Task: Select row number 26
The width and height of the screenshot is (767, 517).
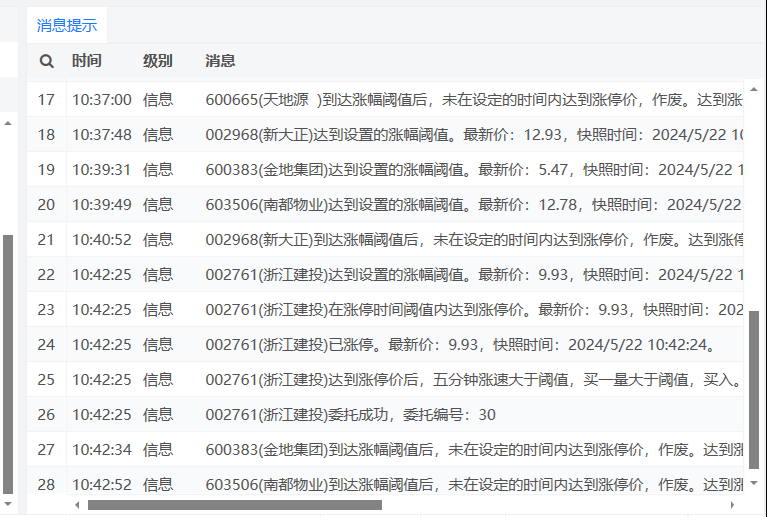Action: (x=46, y=415)
